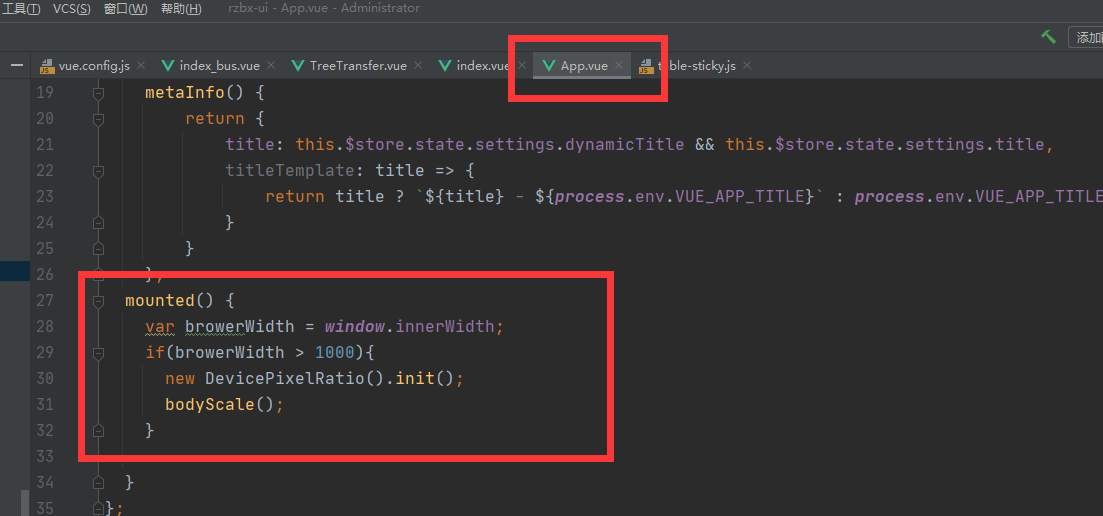Close the table-sticky.js tab
Image resolution: width=1103 pixels, height=516 pixels.
click(747, 66)
